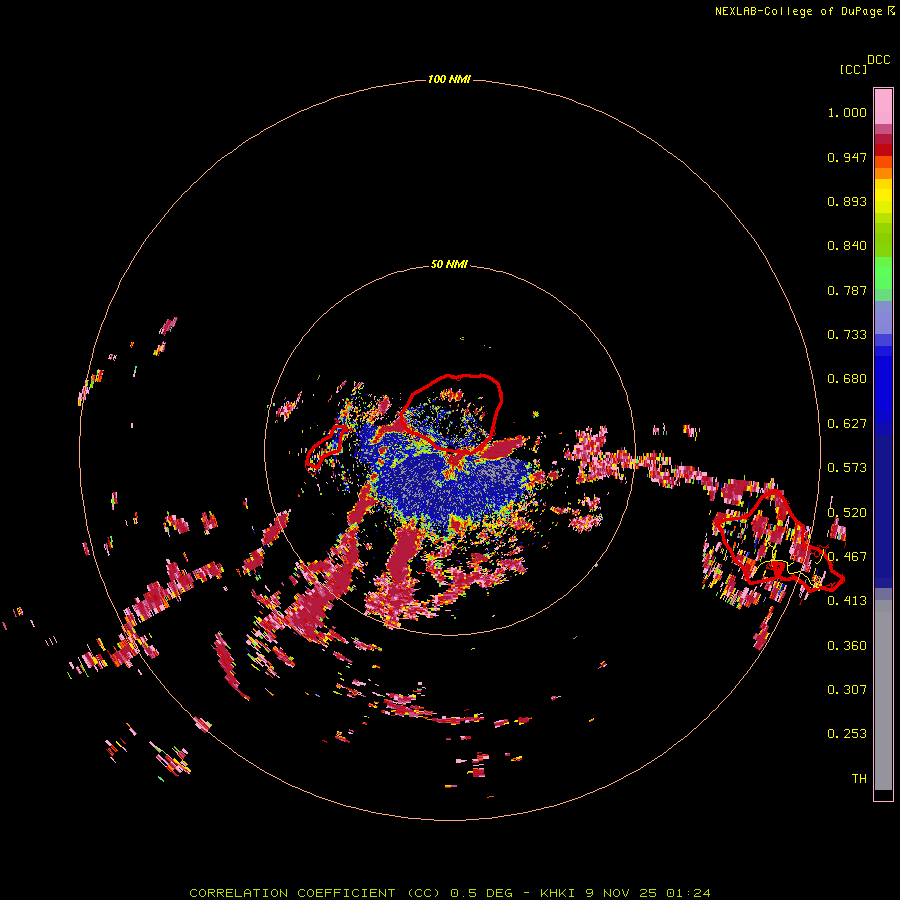The height and width of the screenshot is (900, 900).
Task: Select the 0.573 scale value
Action: (847, 468)
